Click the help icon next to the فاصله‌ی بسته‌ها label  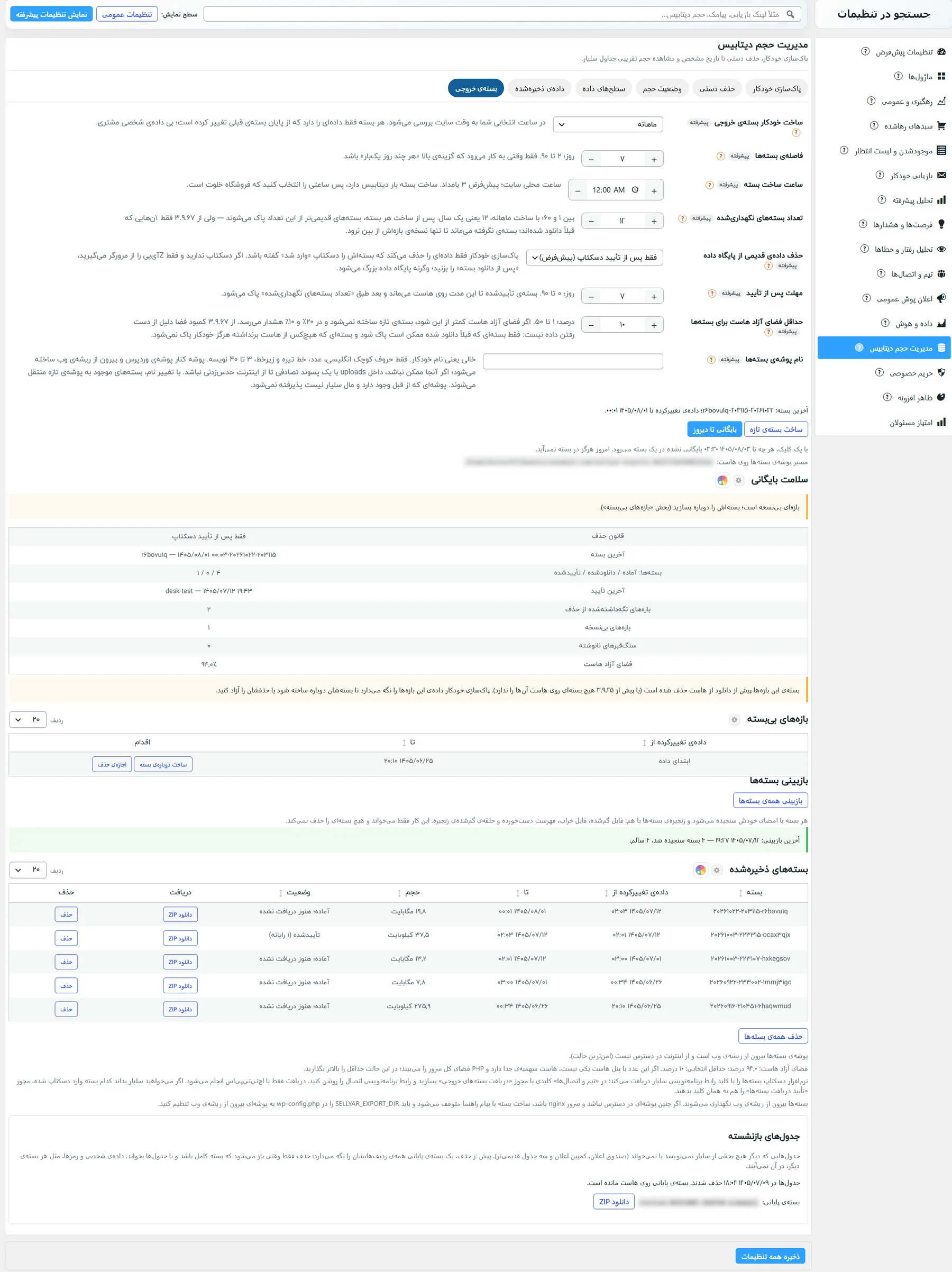(x=720, y=157)
